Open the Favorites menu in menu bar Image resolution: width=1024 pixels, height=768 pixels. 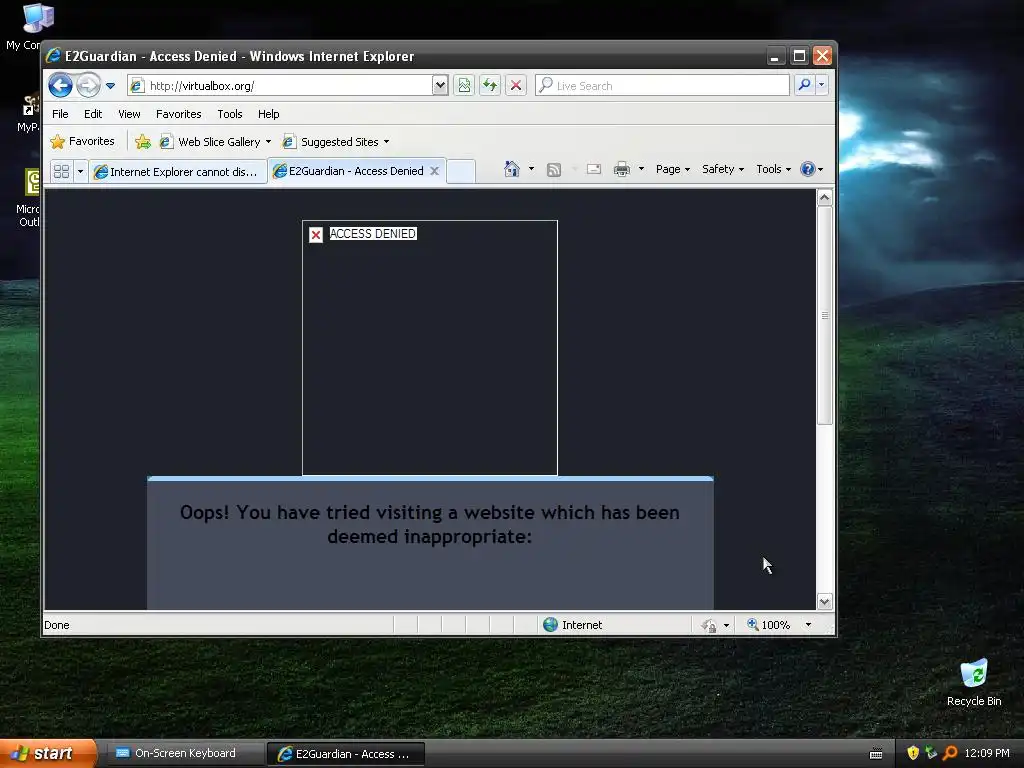coord(178,114)
